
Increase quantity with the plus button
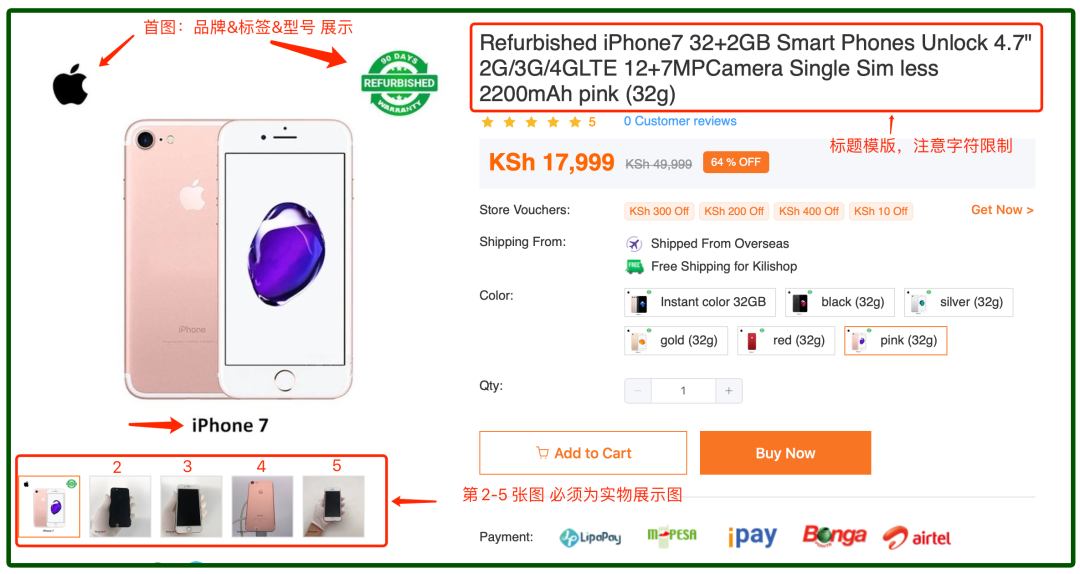point(729,391)
